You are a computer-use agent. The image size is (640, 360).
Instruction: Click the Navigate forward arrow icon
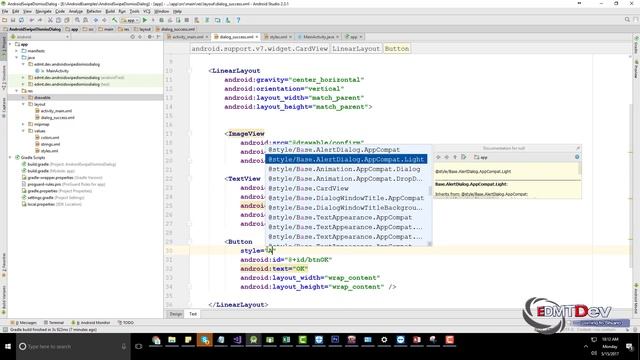pos(104,20)
